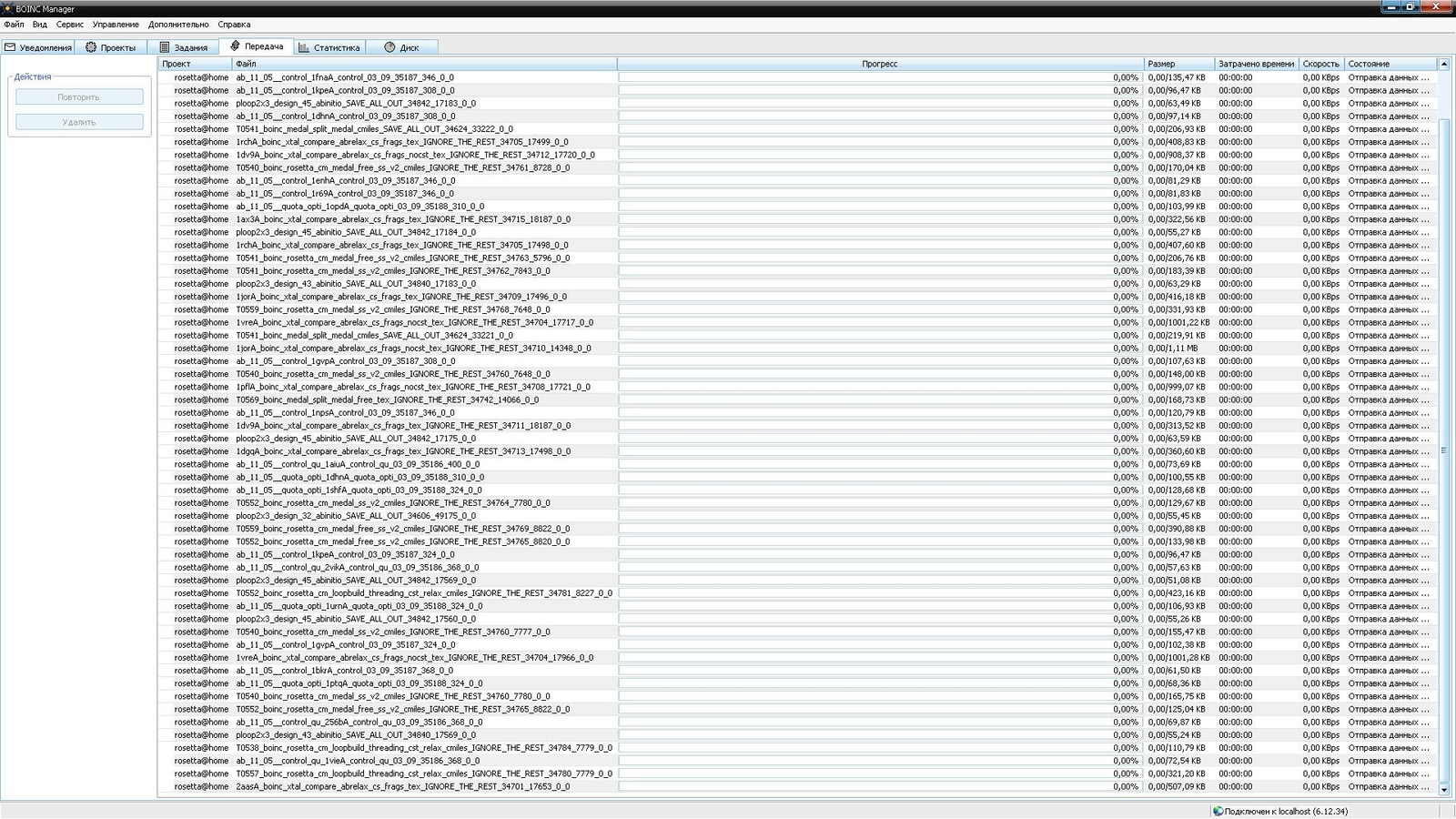Click the BOINC Manager title bar icon
1456x819 pixels.
pos(7,8)
